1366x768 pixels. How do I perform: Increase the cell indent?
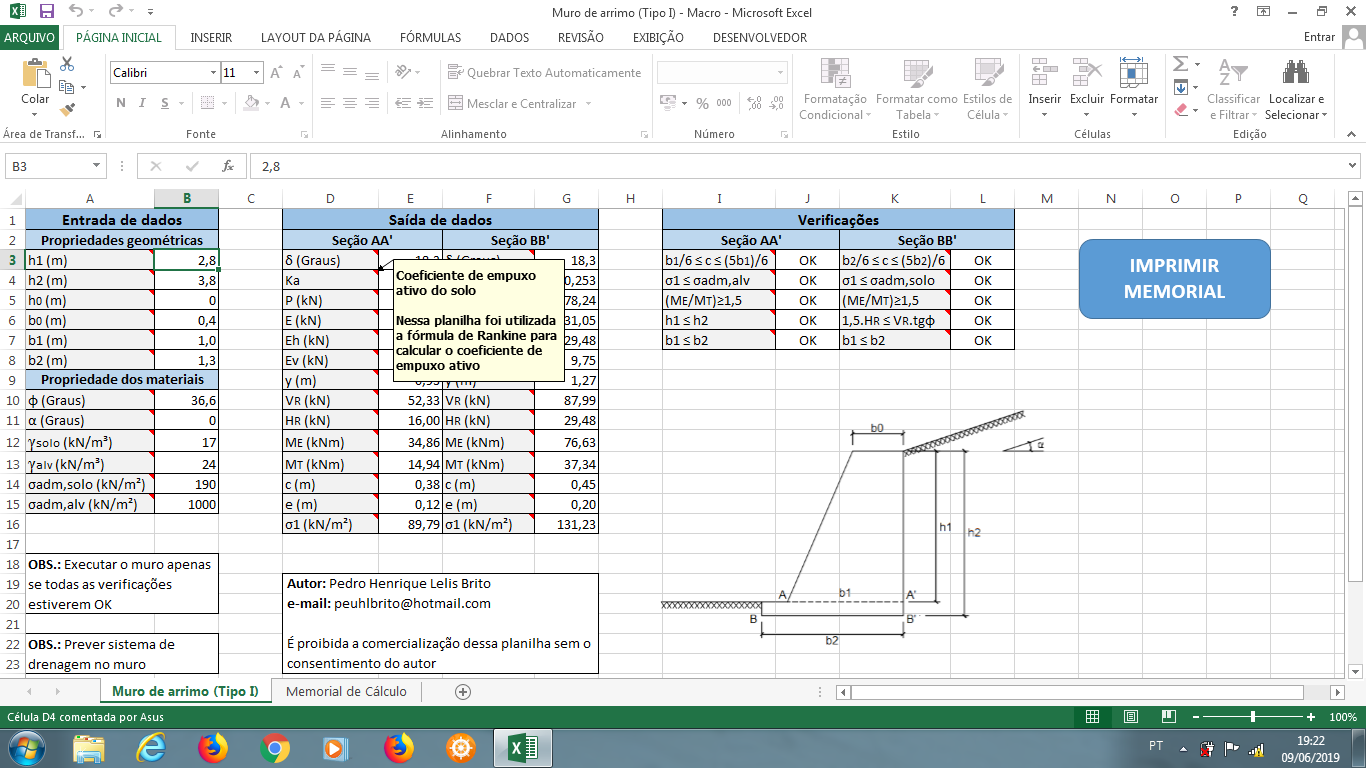[426, 103]
